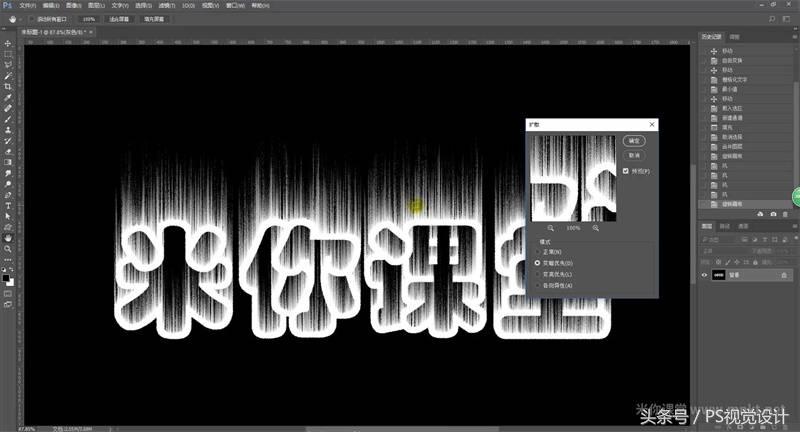The height and width of the screenshot is (432, 800).
Task: Zoom in on Diffuse dialog preview
Action: coord(595,228)
